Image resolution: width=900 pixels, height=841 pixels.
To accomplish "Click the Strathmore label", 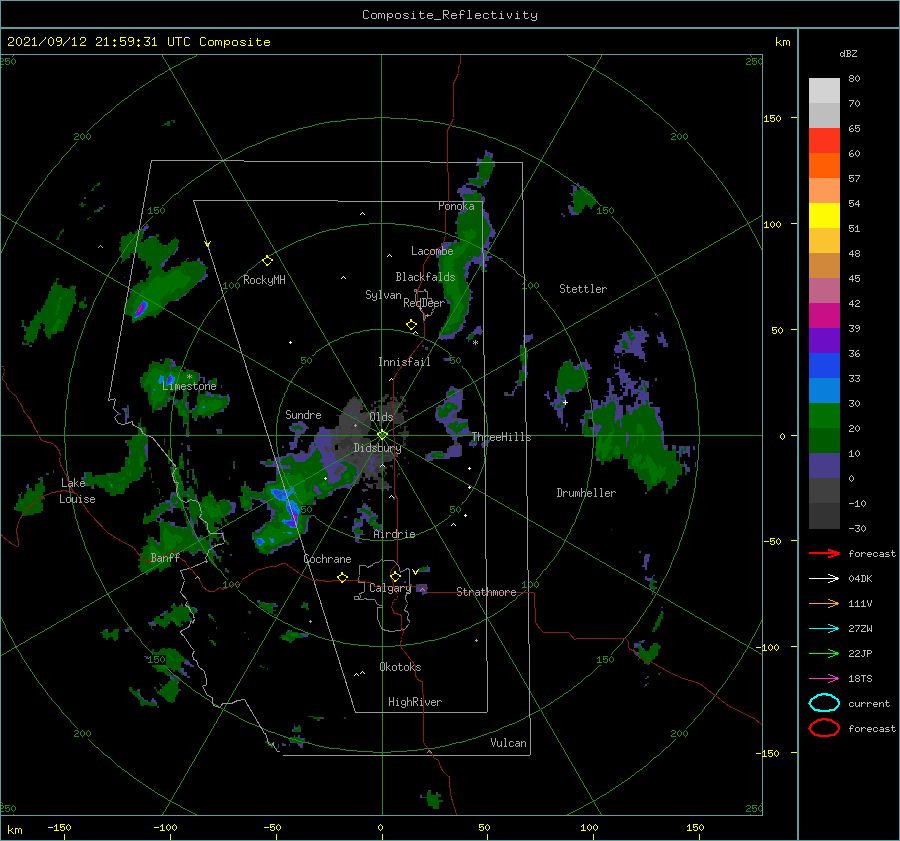I will (486, 592).
